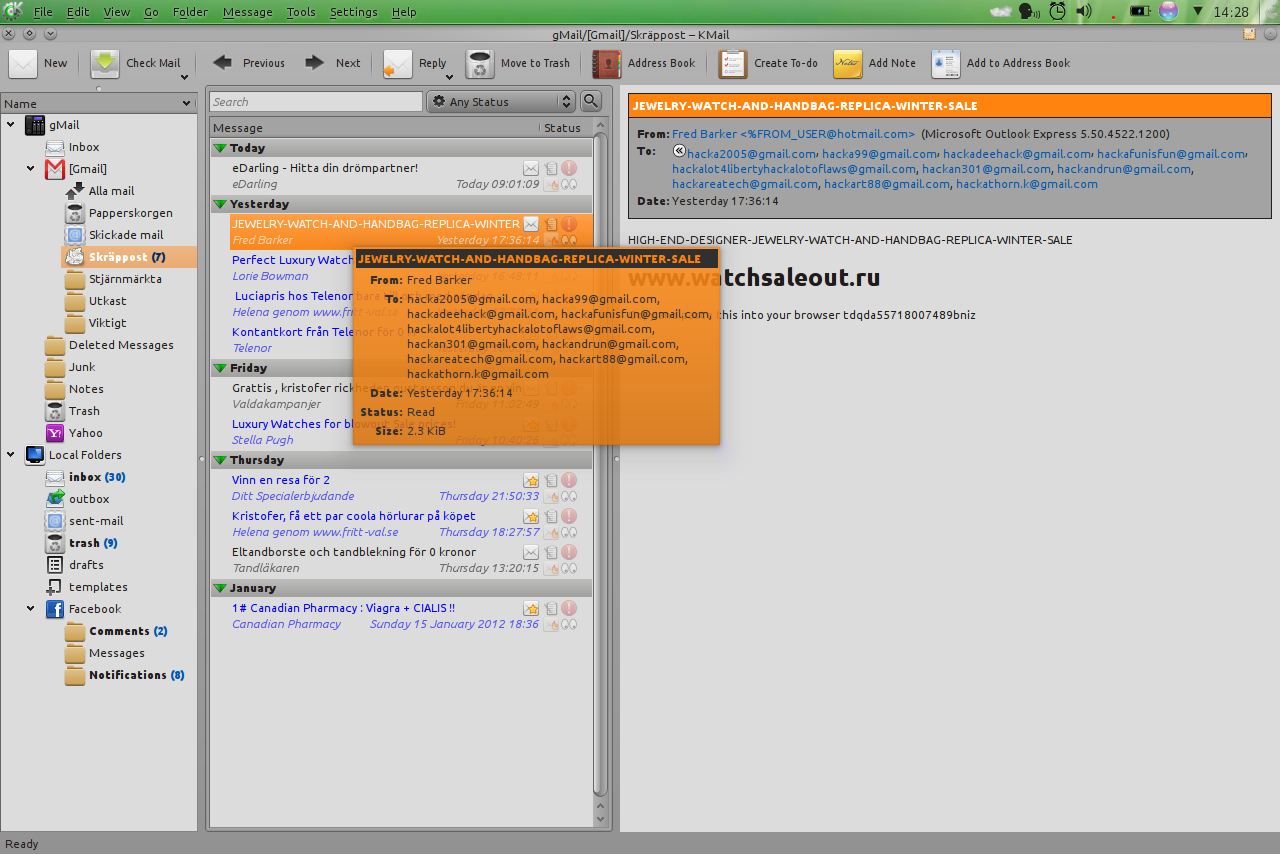Click the Create To-do clipboard icon
Viewport: 1280px width, 854px height.
(x=733, y=63)
